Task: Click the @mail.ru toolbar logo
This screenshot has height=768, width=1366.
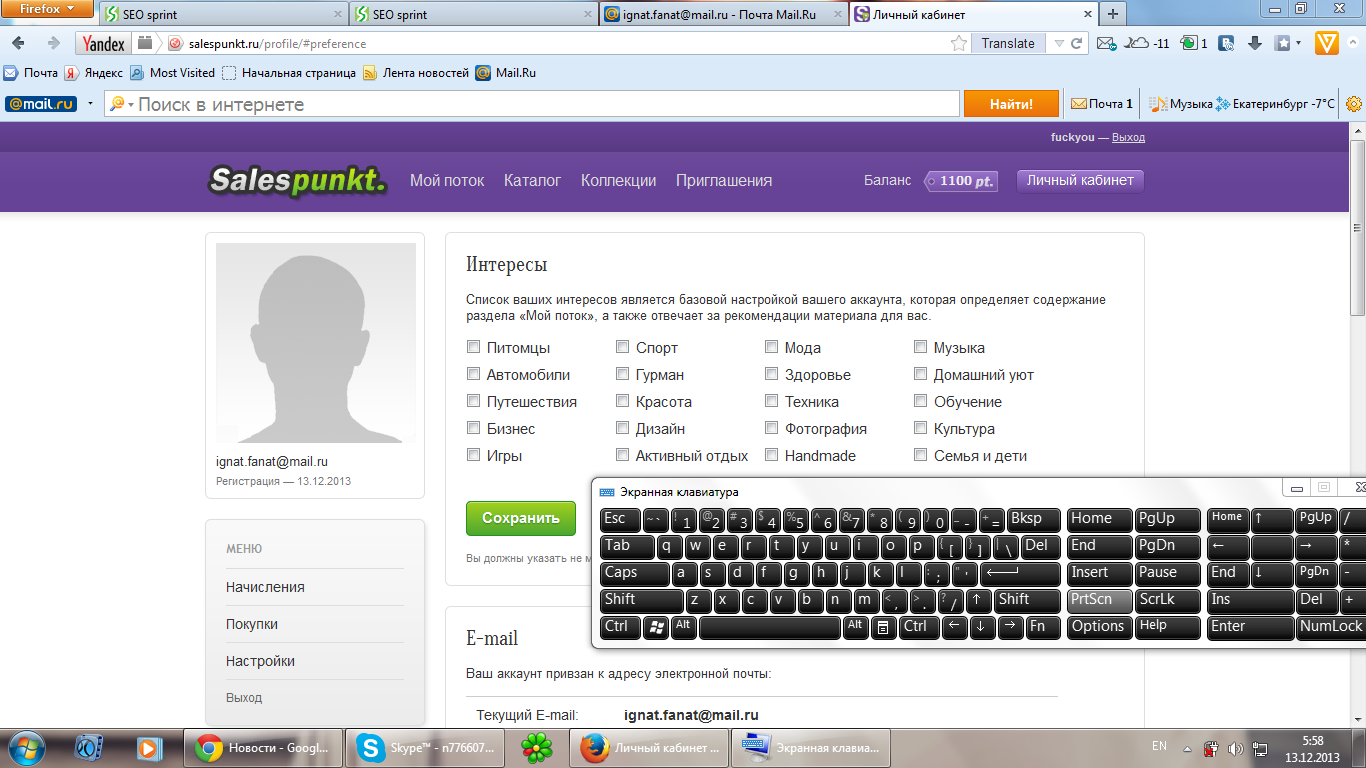Action: (41, 104)
